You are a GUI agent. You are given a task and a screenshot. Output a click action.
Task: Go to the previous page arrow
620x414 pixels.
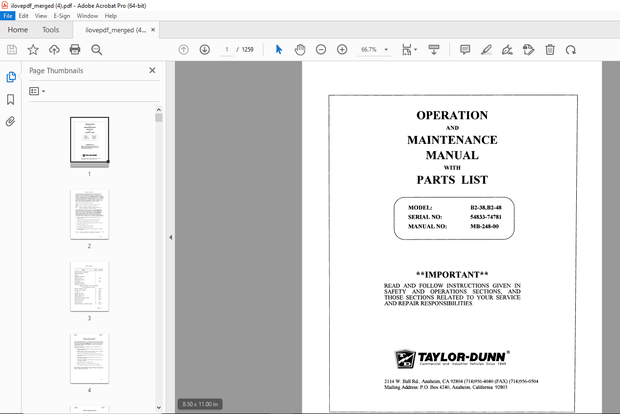tap(183, 50)
